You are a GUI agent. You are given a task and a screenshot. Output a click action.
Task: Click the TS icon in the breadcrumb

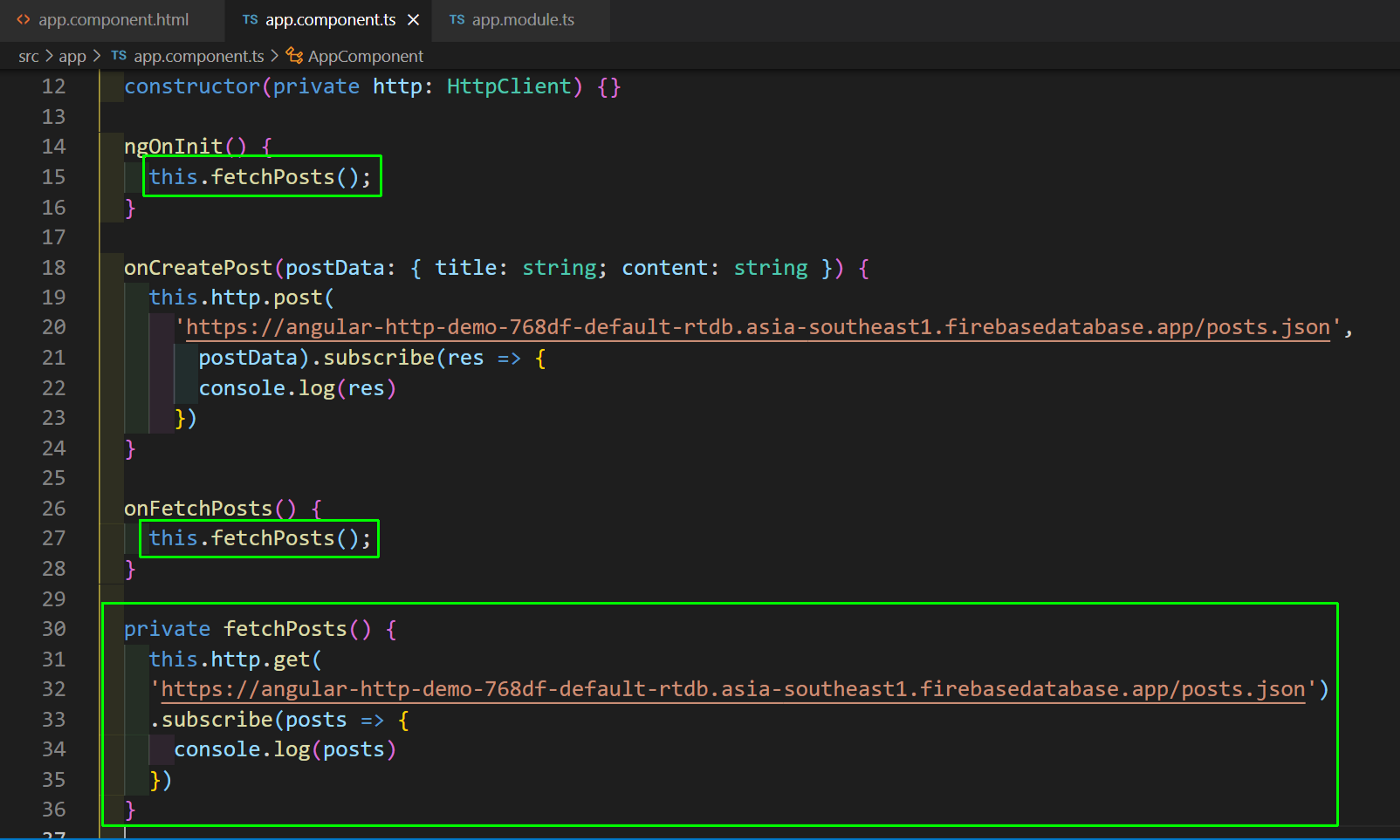(118, 56)
